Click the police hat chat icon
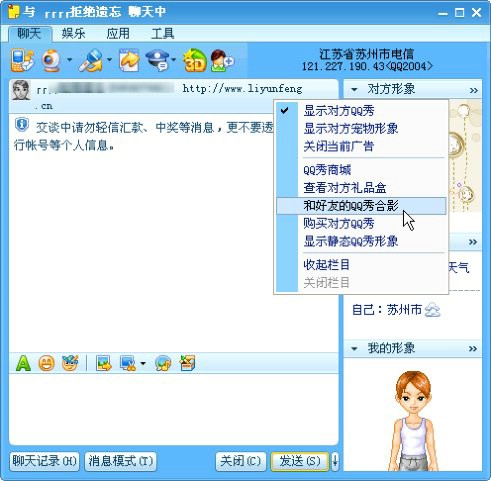 pos(158,60)
